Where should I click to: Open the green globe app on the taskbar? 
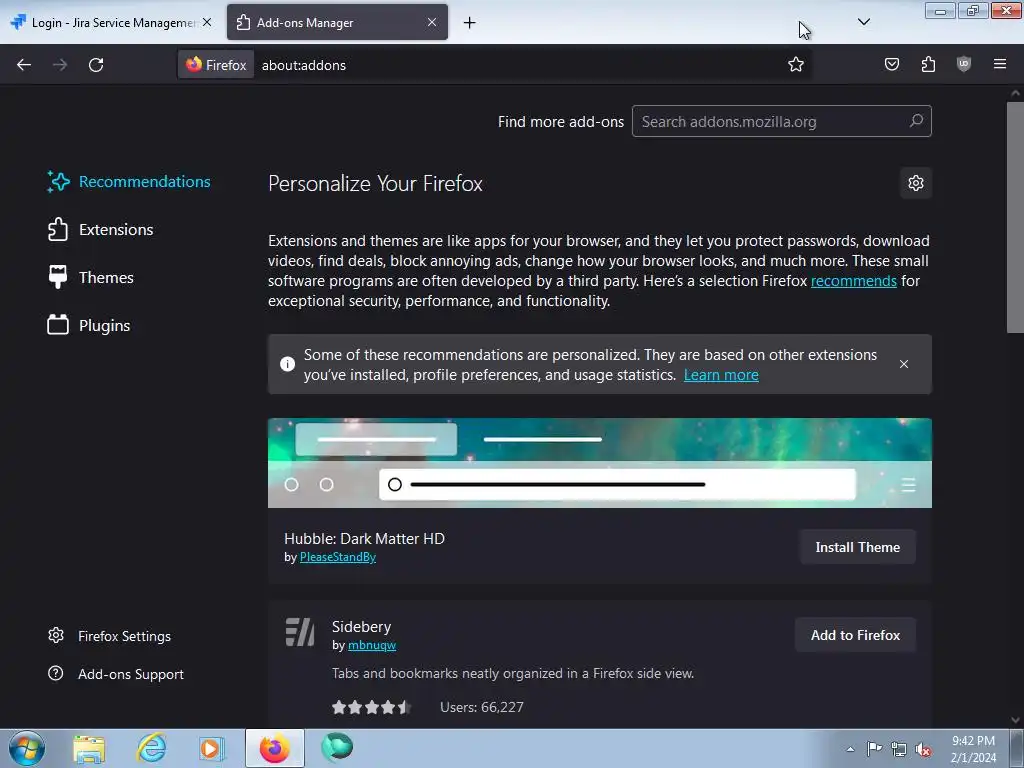(337, 748)
